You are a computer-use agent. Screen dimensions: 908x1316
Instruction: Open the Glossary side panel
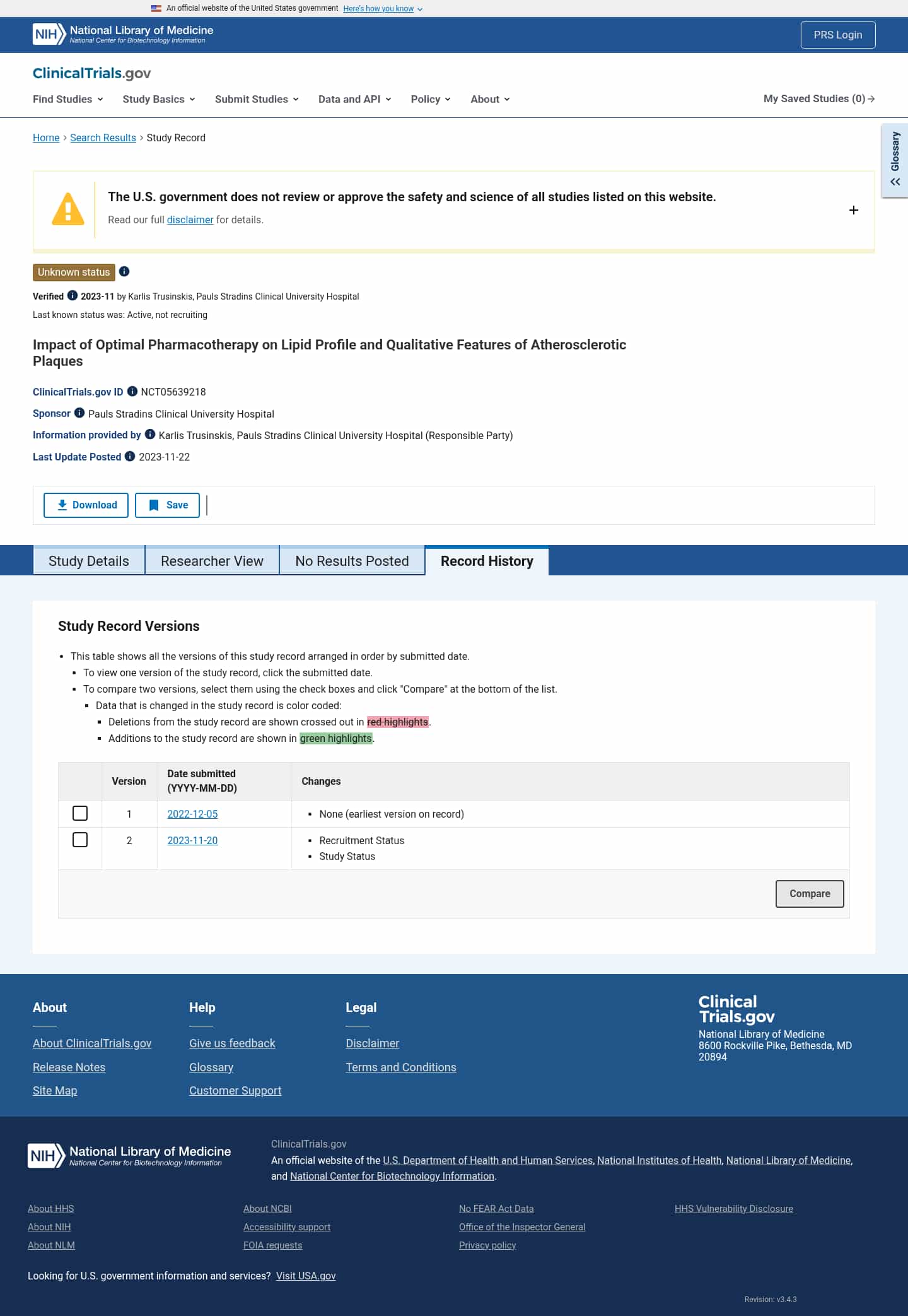tap(895, 161)
